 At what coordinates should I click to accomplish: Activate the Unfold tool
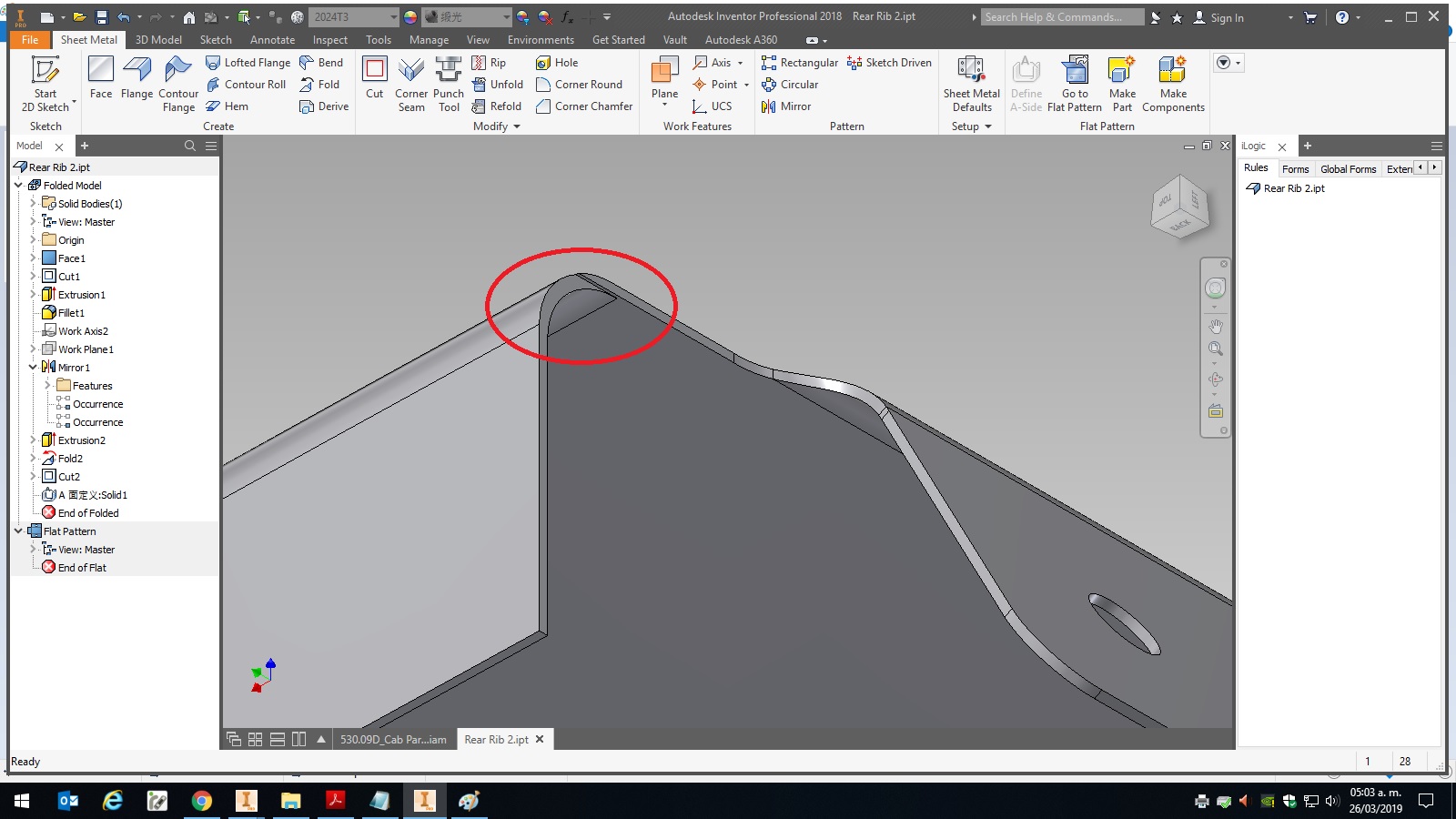(x=499, y=84)
